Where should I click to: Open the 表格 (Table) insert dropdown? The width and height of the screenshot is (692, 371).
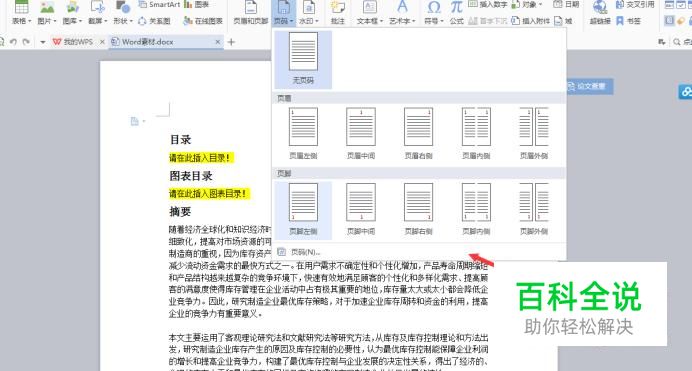[x=21, y=13]
